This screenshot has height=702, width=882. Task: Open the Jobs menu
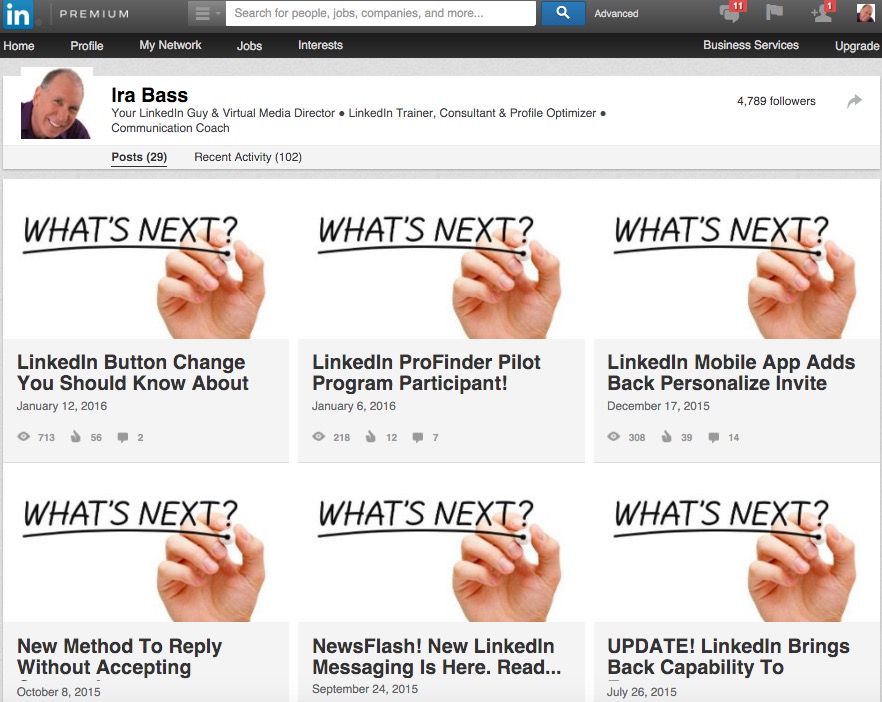249,46
